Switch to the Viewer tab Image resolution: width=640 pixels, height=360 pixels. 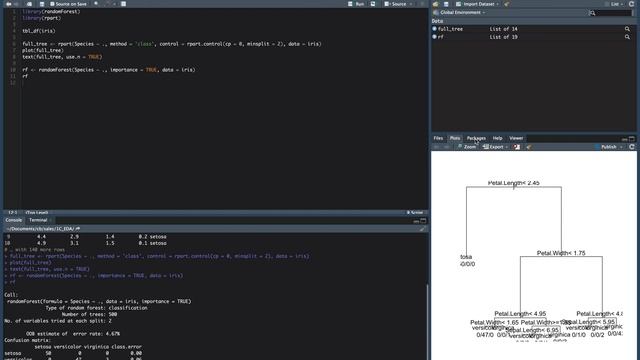click(x=516, y=138)
